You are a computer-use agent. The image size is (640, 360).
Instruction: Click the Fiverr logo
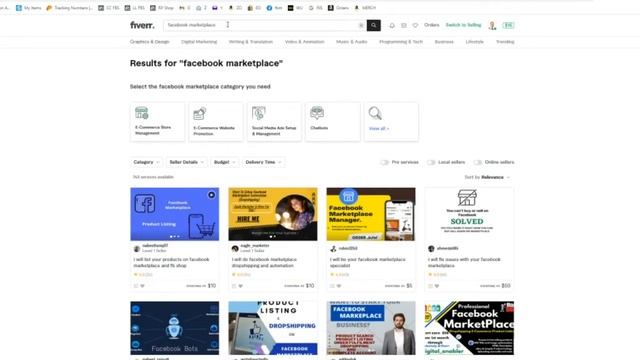point(142,25)
